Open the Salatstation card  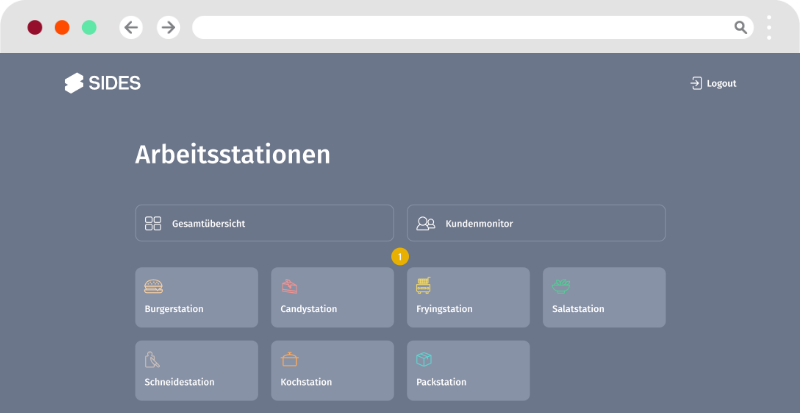pyautogui.click(x=604, y=297)
